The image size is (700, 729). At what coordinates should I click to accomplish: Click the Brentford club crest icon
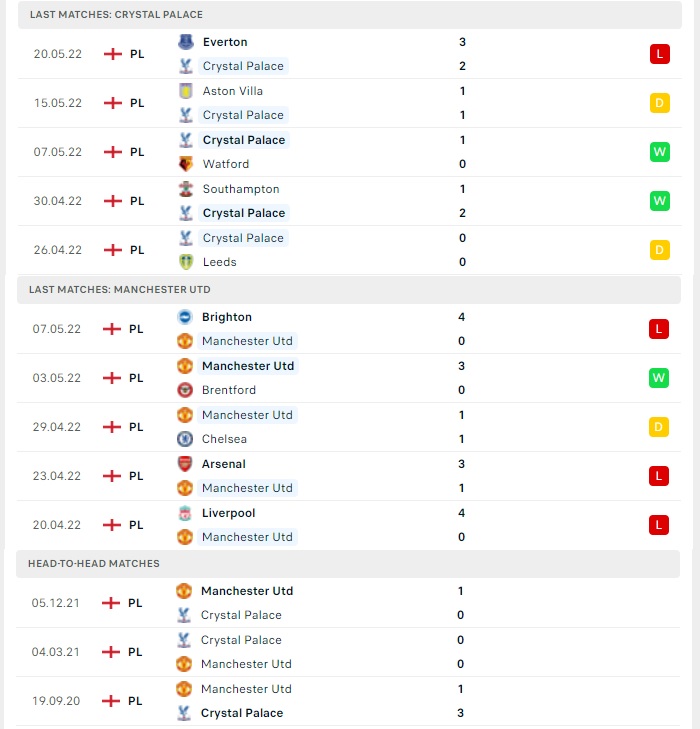click(x=185, y=390)
